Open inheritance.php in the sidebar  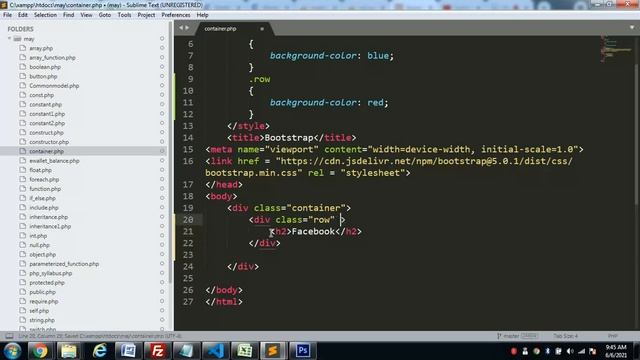click(x=49, y=217)
